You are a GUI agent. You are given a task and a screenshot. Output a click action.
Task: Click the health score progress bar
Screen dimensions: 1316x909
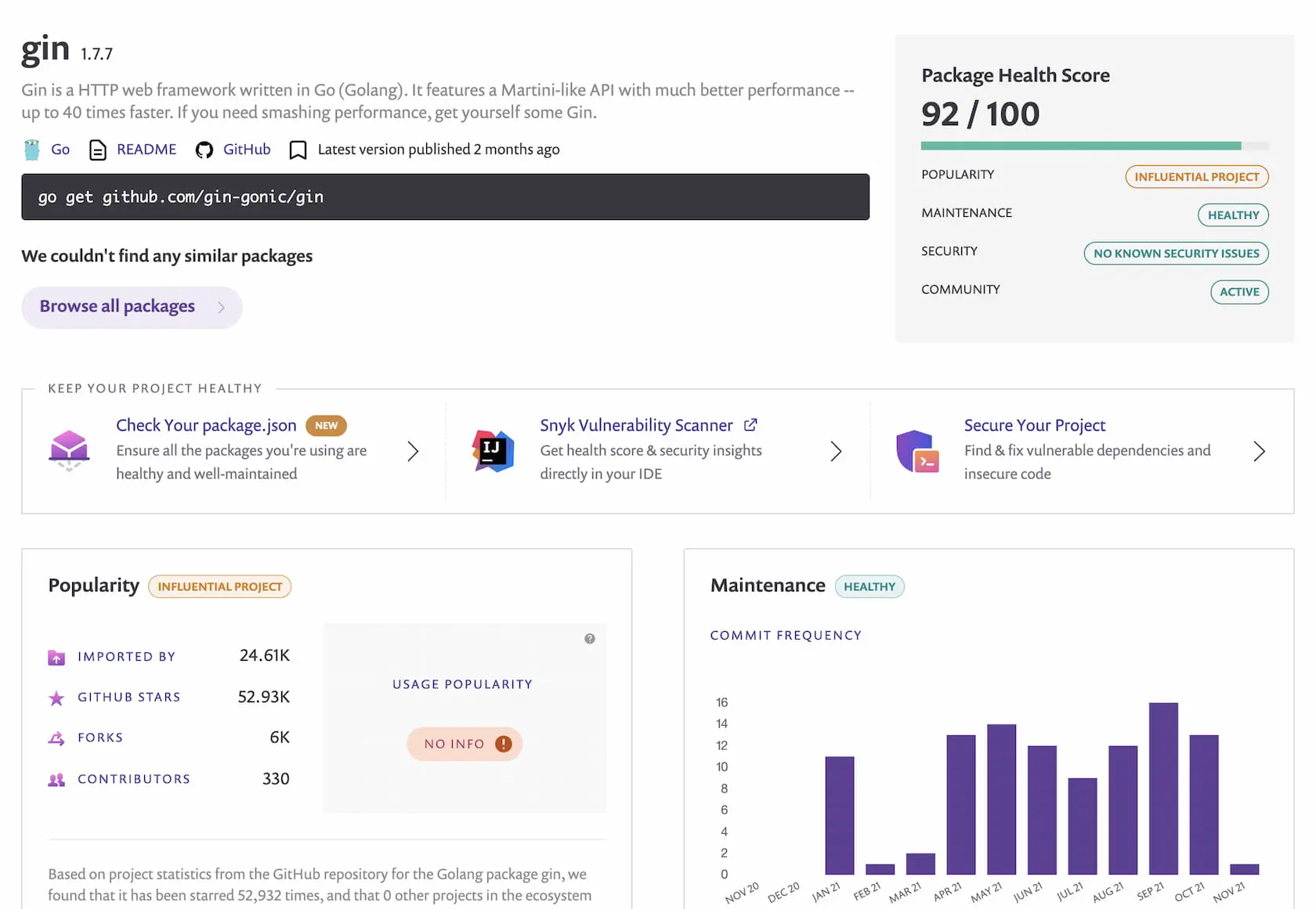pyautogui.click(x=1094, y=146)
